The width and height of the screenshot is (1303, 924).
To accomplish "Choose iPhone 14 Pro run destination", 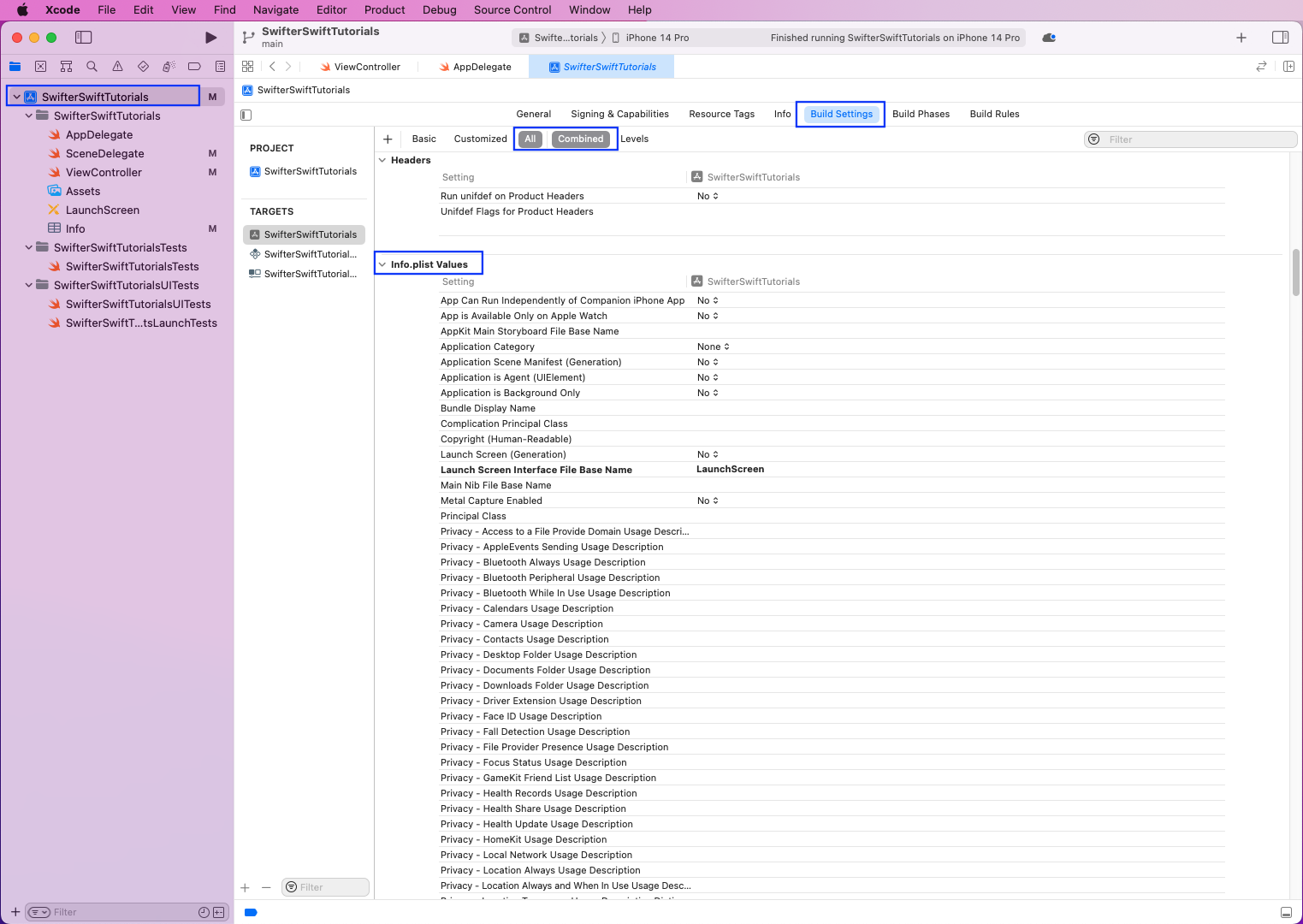I will coord(650,38).
